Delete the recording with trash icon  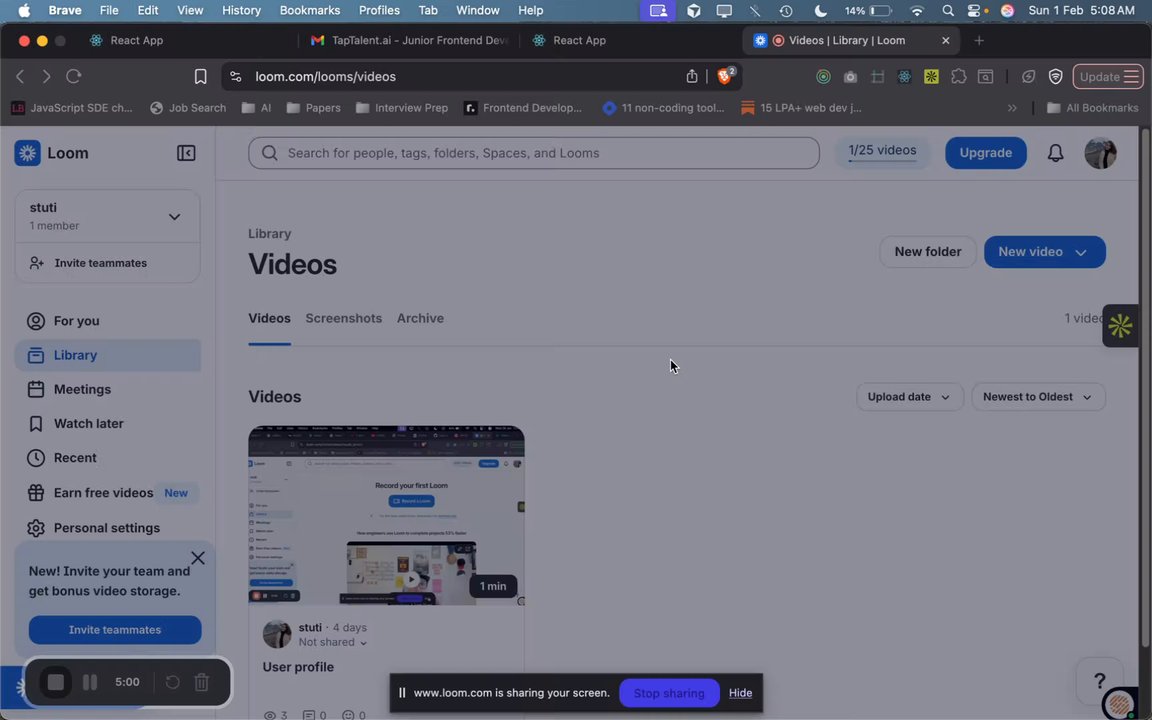point(201,683)
